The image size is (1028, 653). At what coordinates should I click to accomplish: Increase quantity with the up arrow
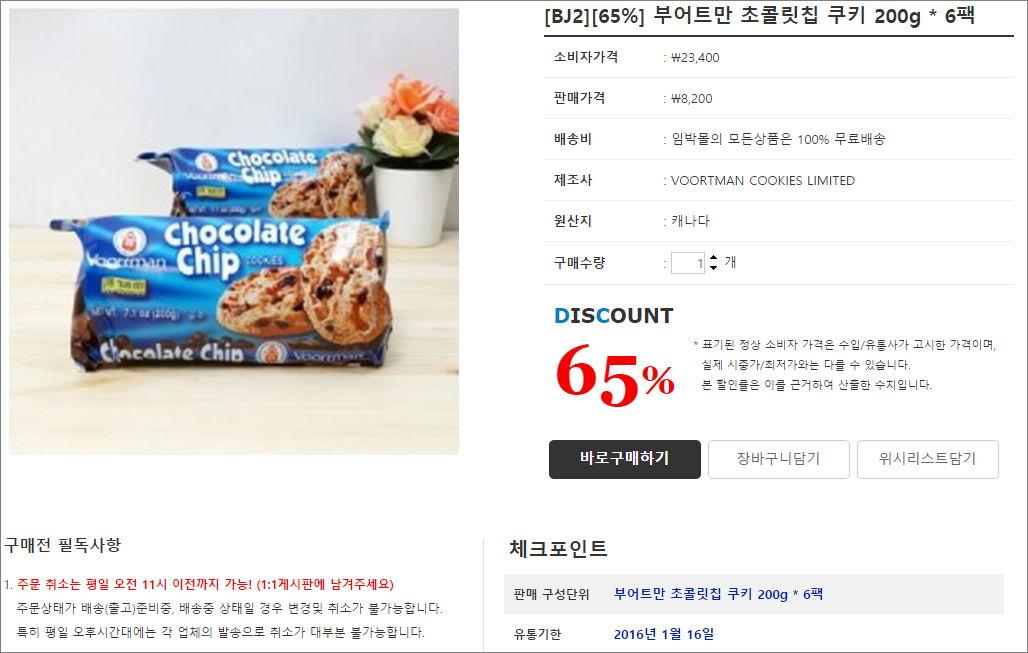pyautogui.click(x=713, y=258)
